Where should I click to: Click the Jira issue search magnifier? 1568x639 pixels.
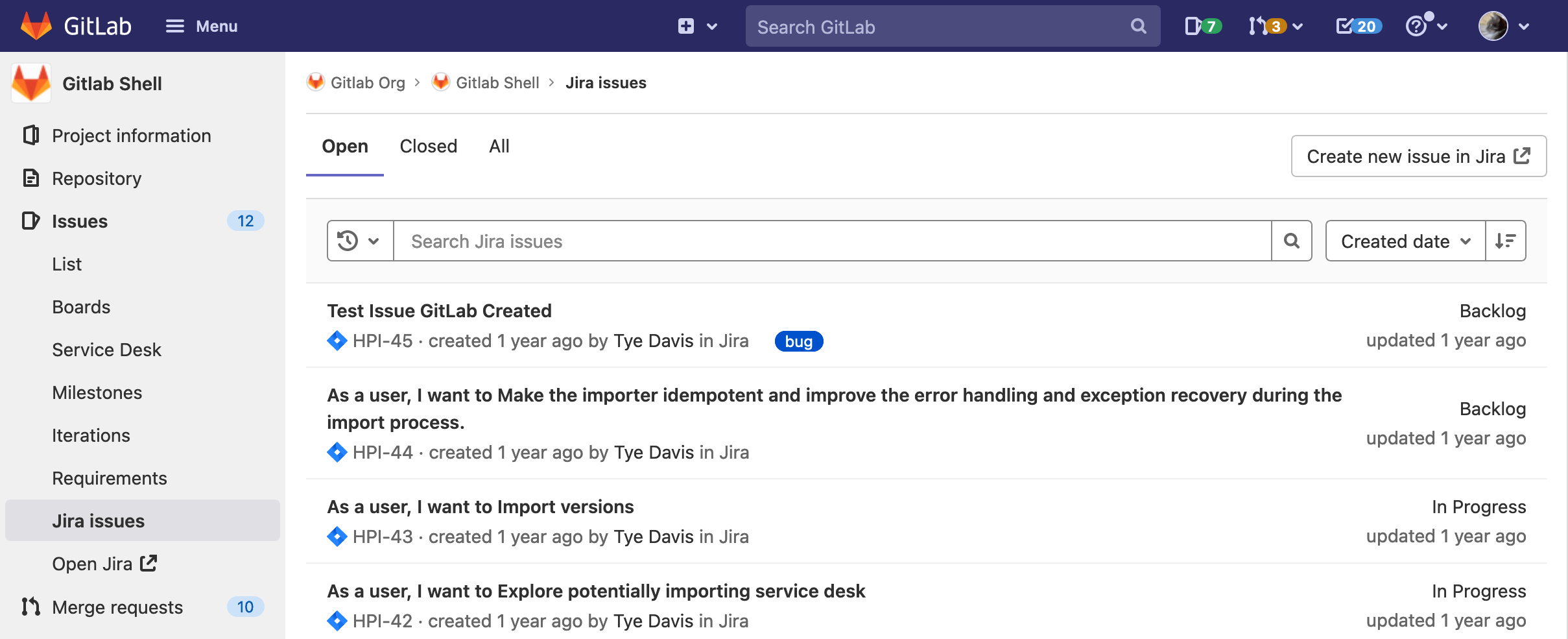[x=1291, y=241]
